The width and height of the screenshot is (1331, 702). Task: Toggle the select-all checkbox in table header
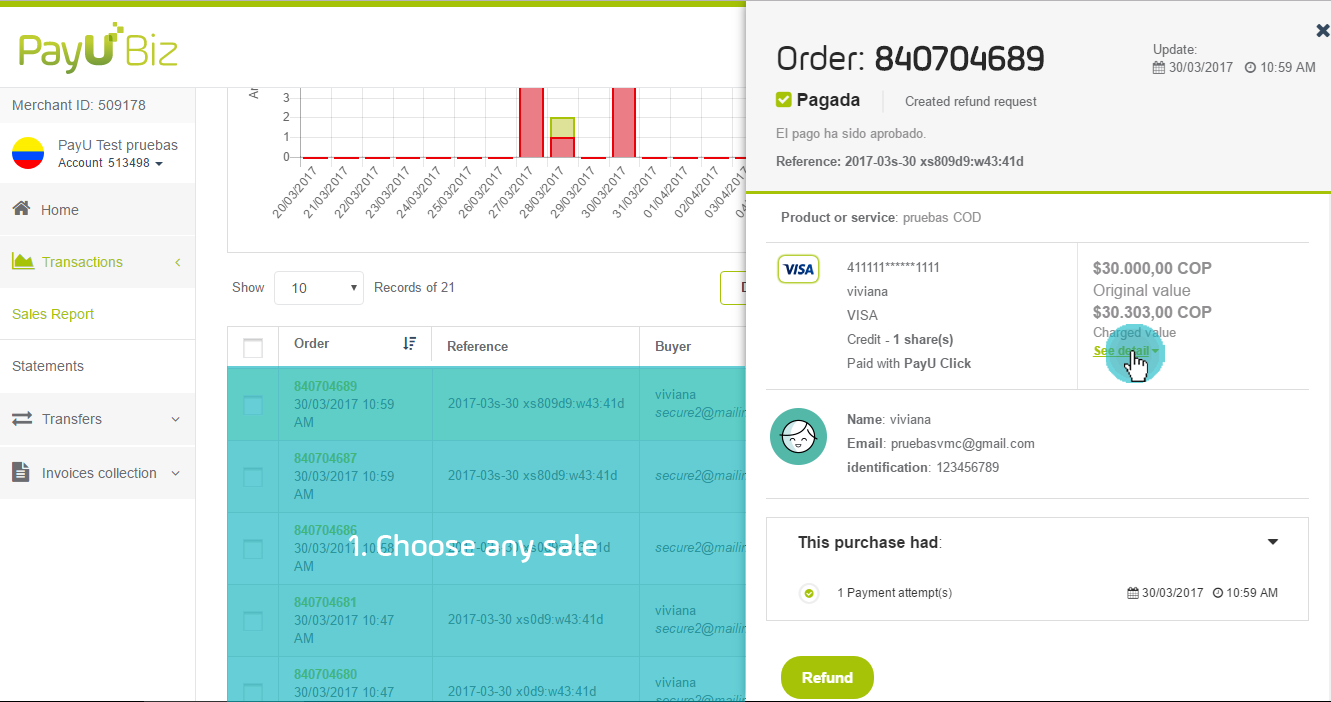click(253, 347)
